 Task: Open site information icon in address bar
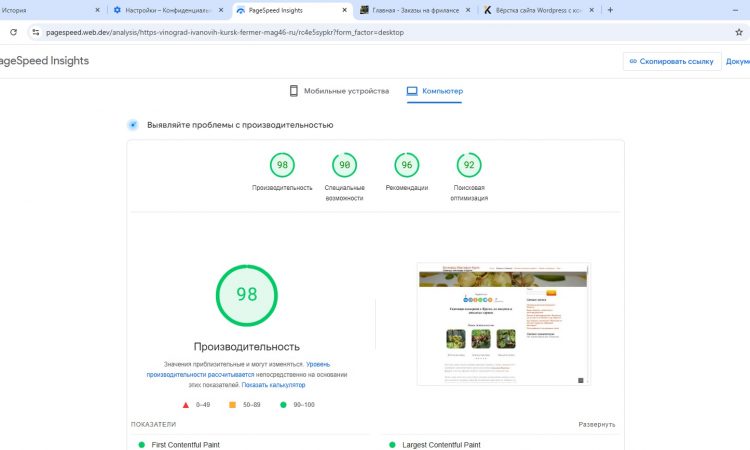click(x=35, y=32)
